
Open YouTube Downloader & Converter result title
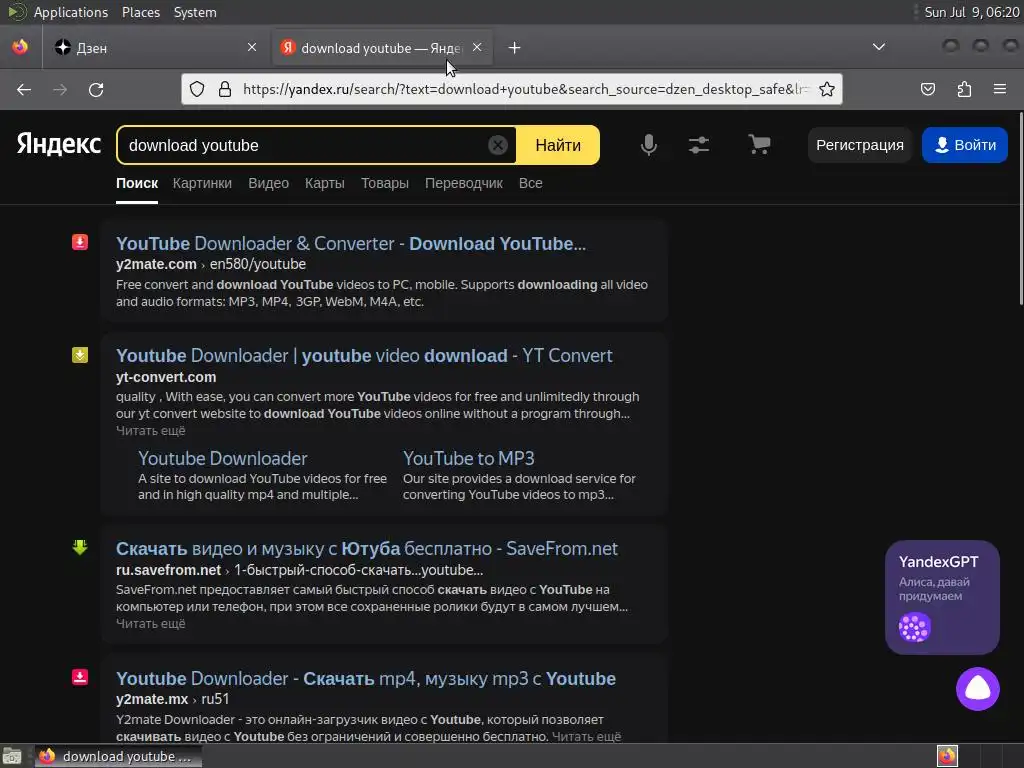coord(351,244)
